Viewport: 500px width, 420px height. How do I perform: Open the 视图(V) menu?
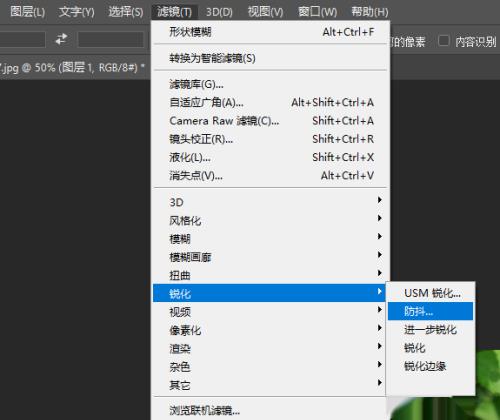coord(265,12)
